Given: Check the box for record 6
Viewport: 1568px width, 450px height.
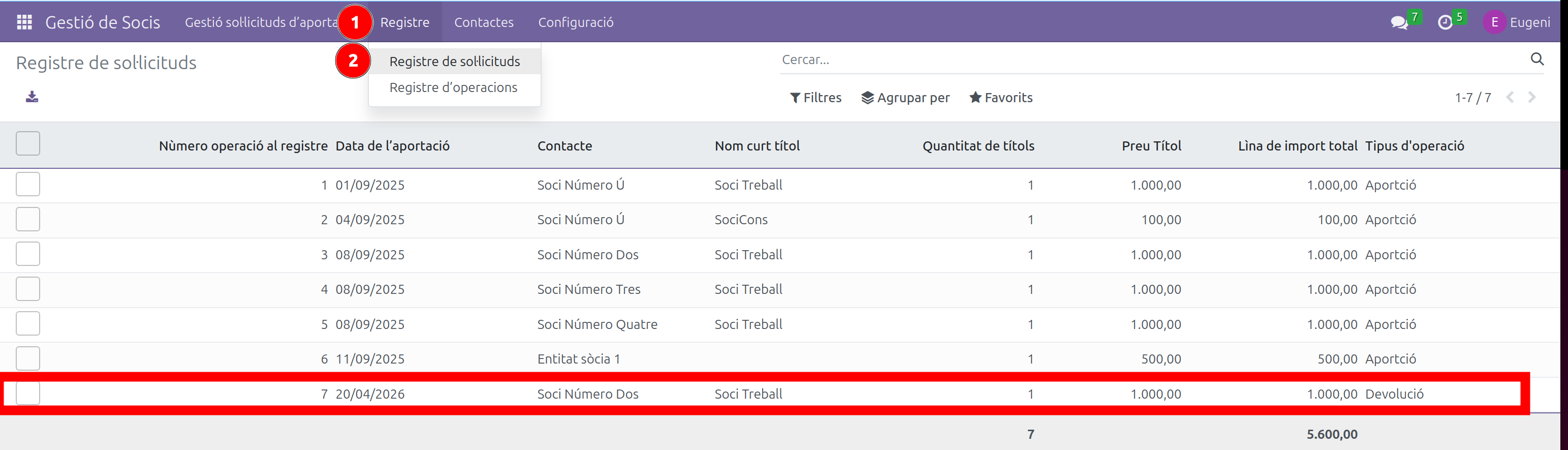Looking at the screenshot, I should 28,358.
